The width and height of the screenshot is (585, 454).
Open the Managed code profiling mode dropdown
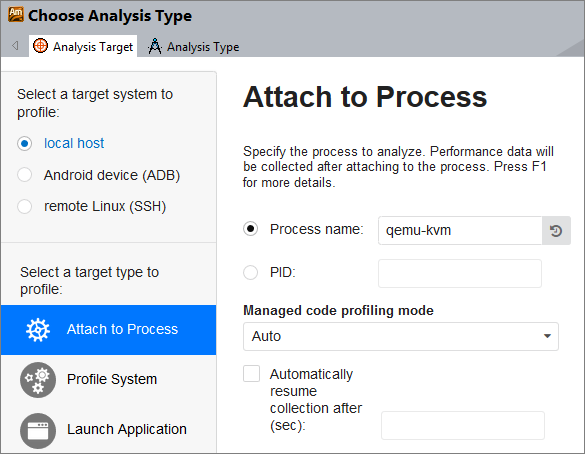pyautogui.click(x=401, y=336)
